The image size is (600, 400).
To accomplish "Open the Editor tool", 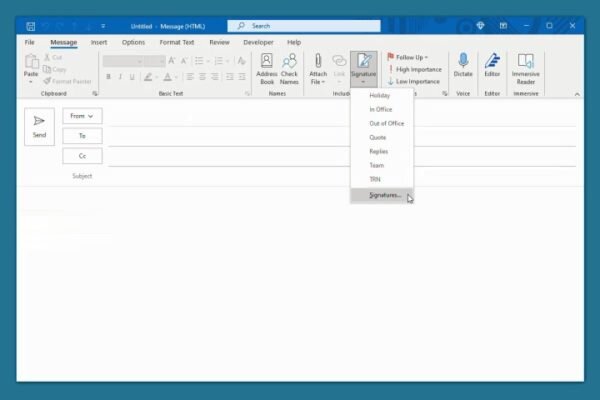I will (x=492, y=65).
